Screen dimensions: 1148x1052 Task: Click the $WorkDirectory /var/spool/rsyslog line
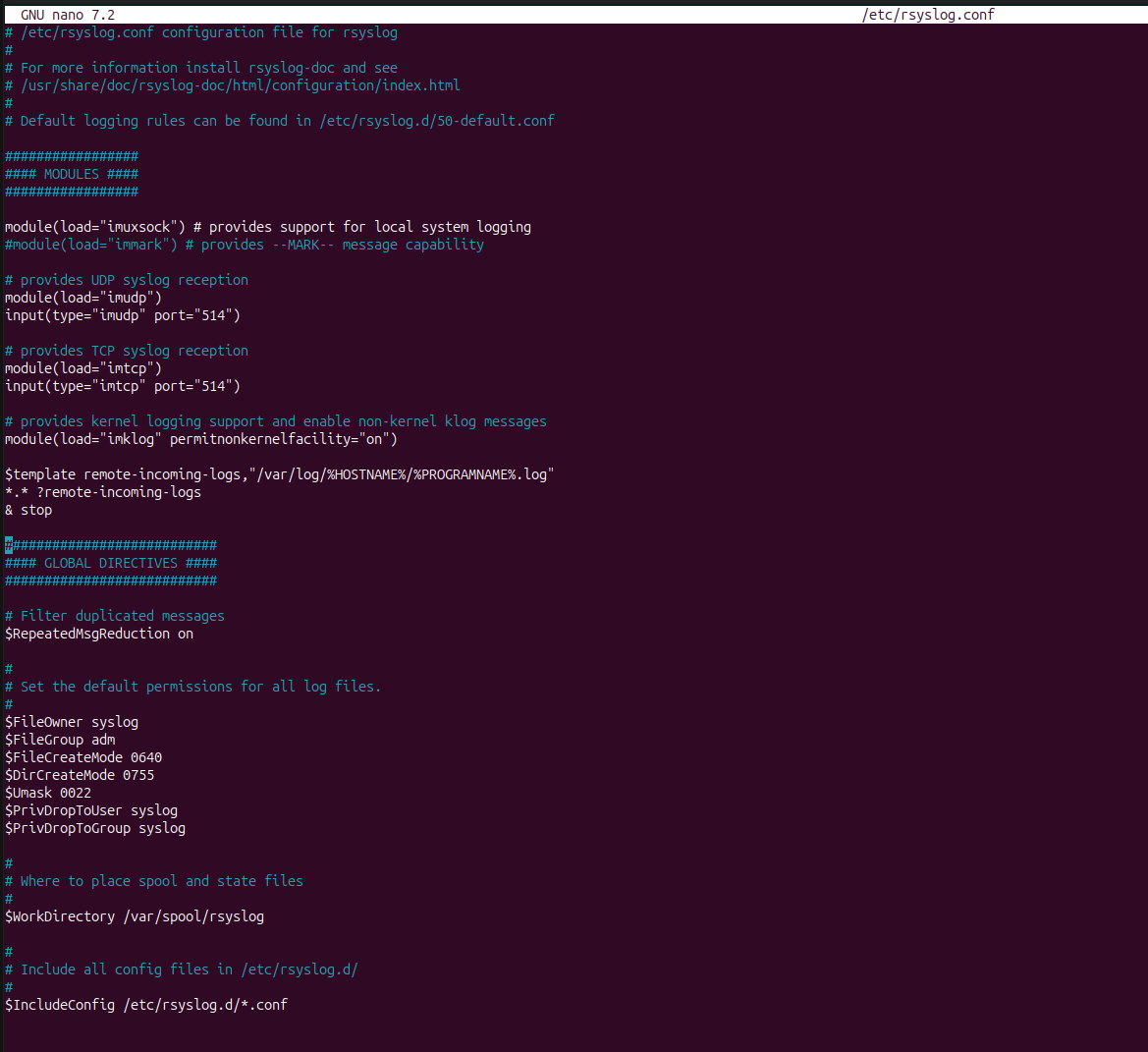(135, 916)
